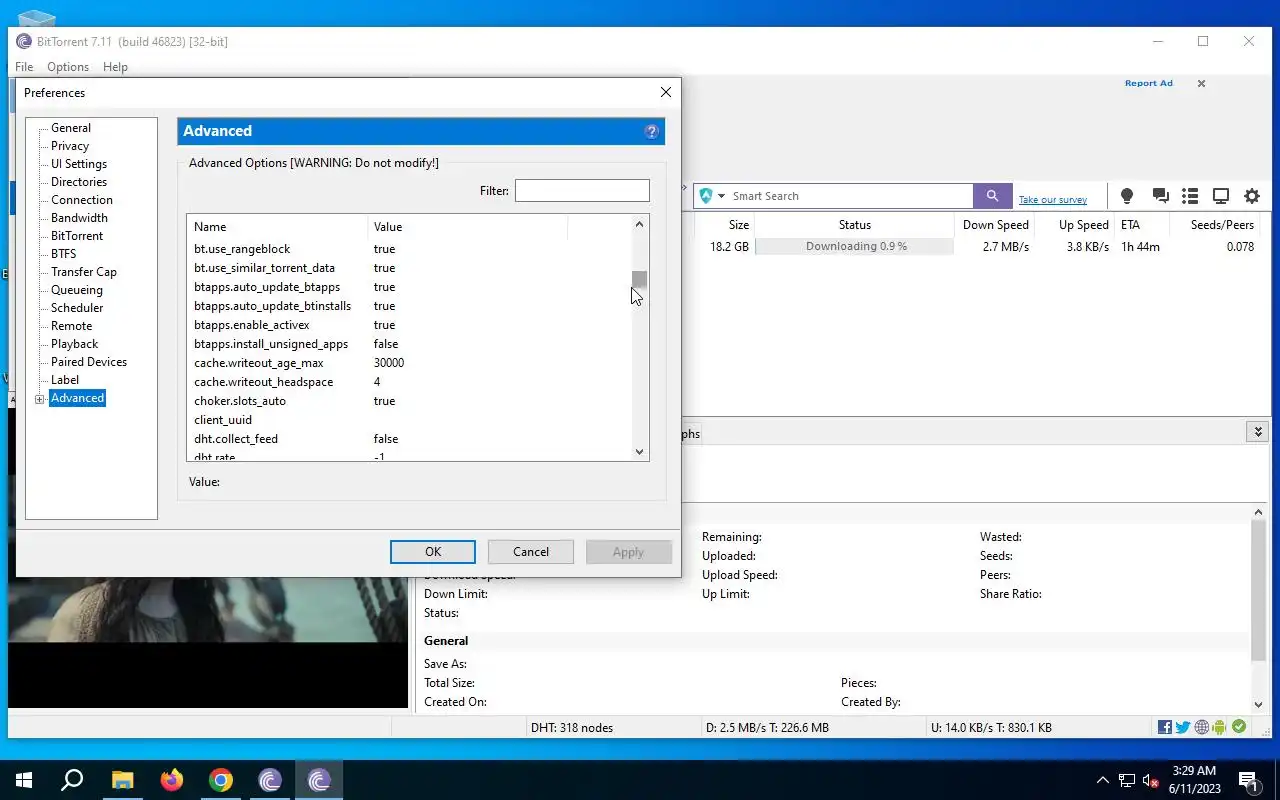Select Bandwidth in the preferences tree
The height and width of the screenshot is (800, 1280).
click(x=79, y=218)
